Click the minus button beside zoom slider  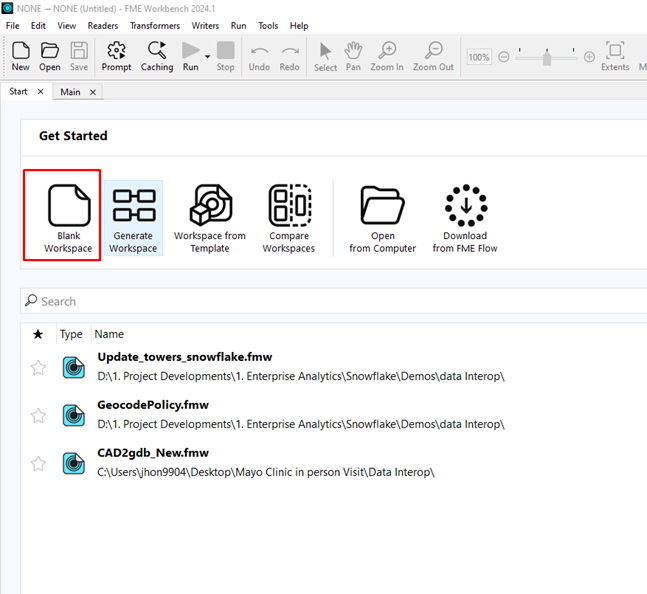[504, 57]
